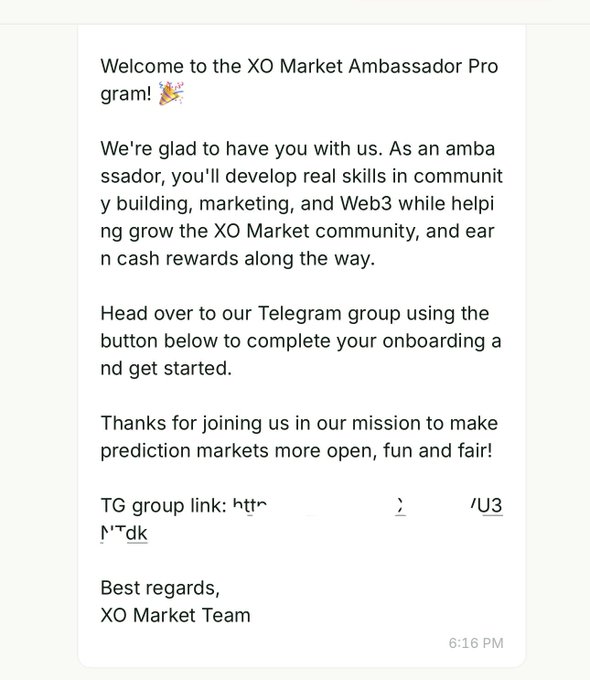The image size is (590, 680).
Task: Click the "TG group link:" label
Action: (164, 506)
